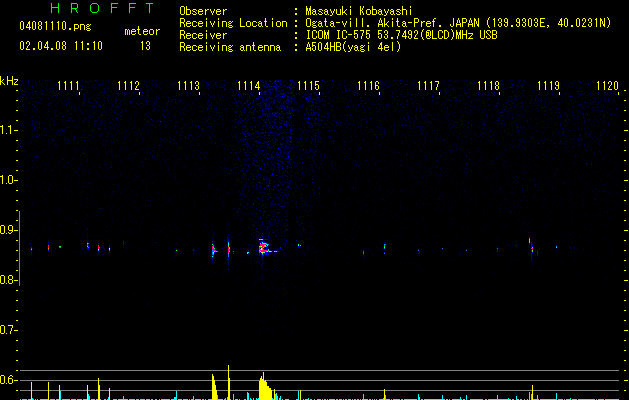Click time marker 1111
The image size is (629, 400).
click(x=68, y=86)
